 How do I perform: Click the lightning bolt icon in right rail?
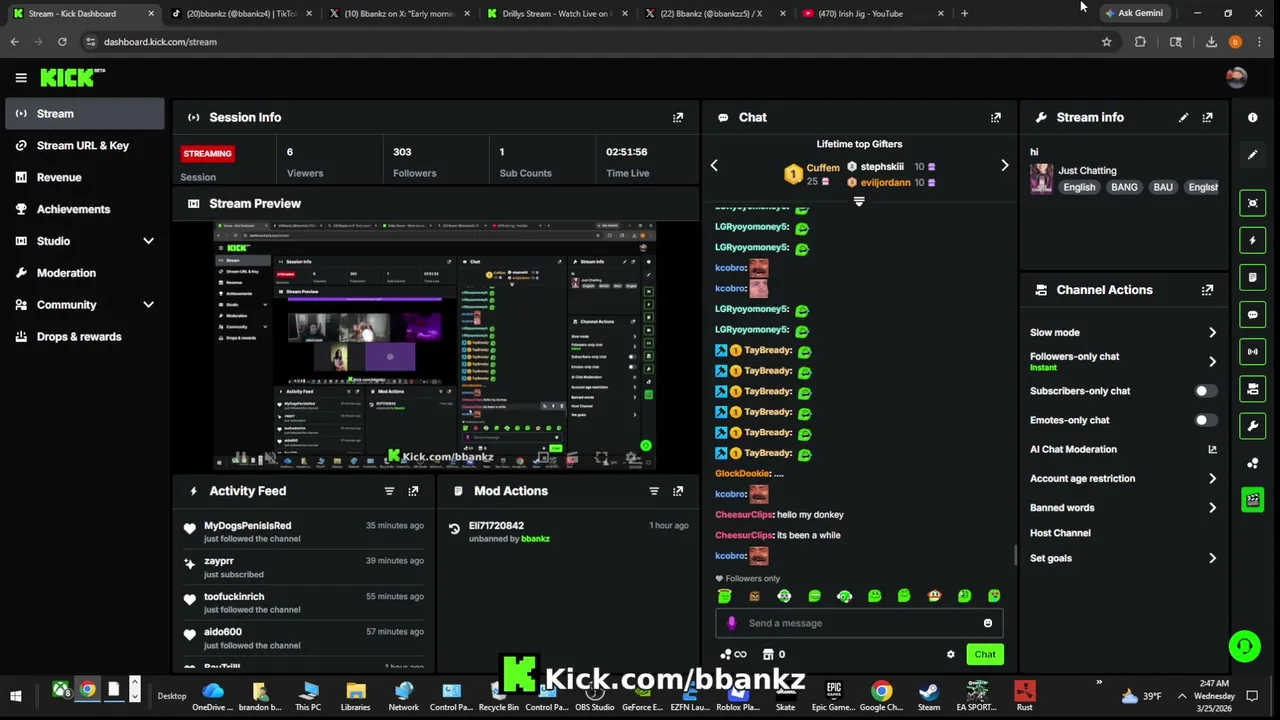(1253, 240)
